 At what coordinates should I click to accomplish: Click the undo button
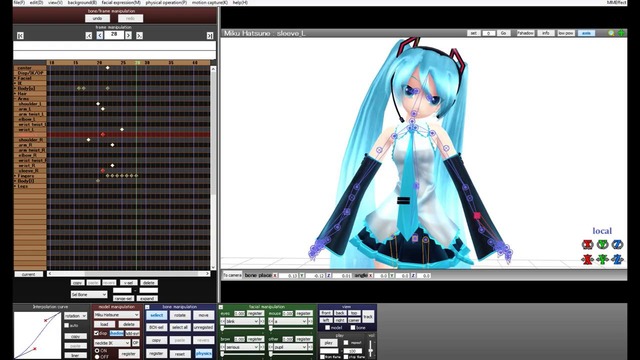(97, 18)
